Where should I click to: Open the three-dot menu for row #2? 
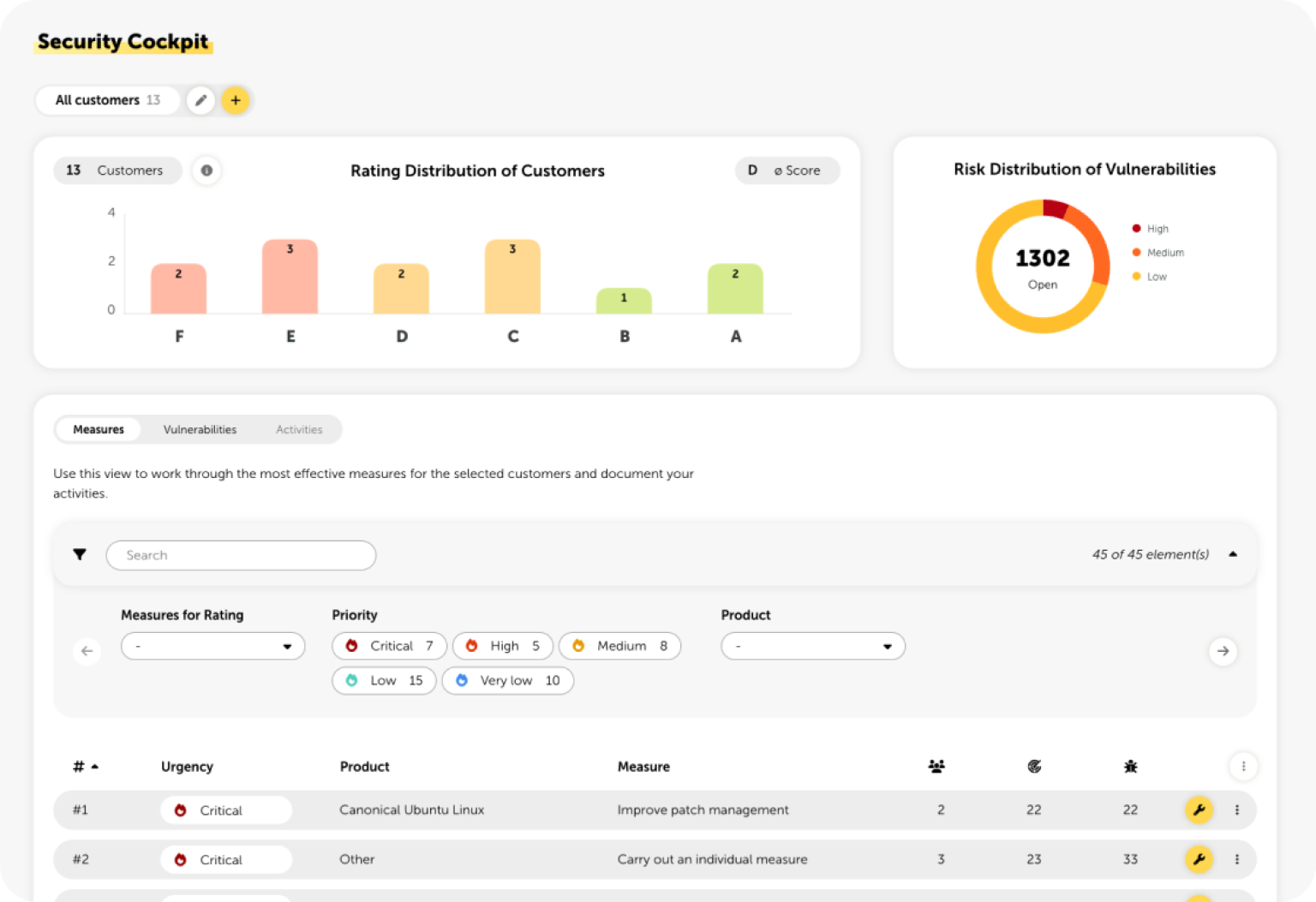click(x=1236, y=859)
